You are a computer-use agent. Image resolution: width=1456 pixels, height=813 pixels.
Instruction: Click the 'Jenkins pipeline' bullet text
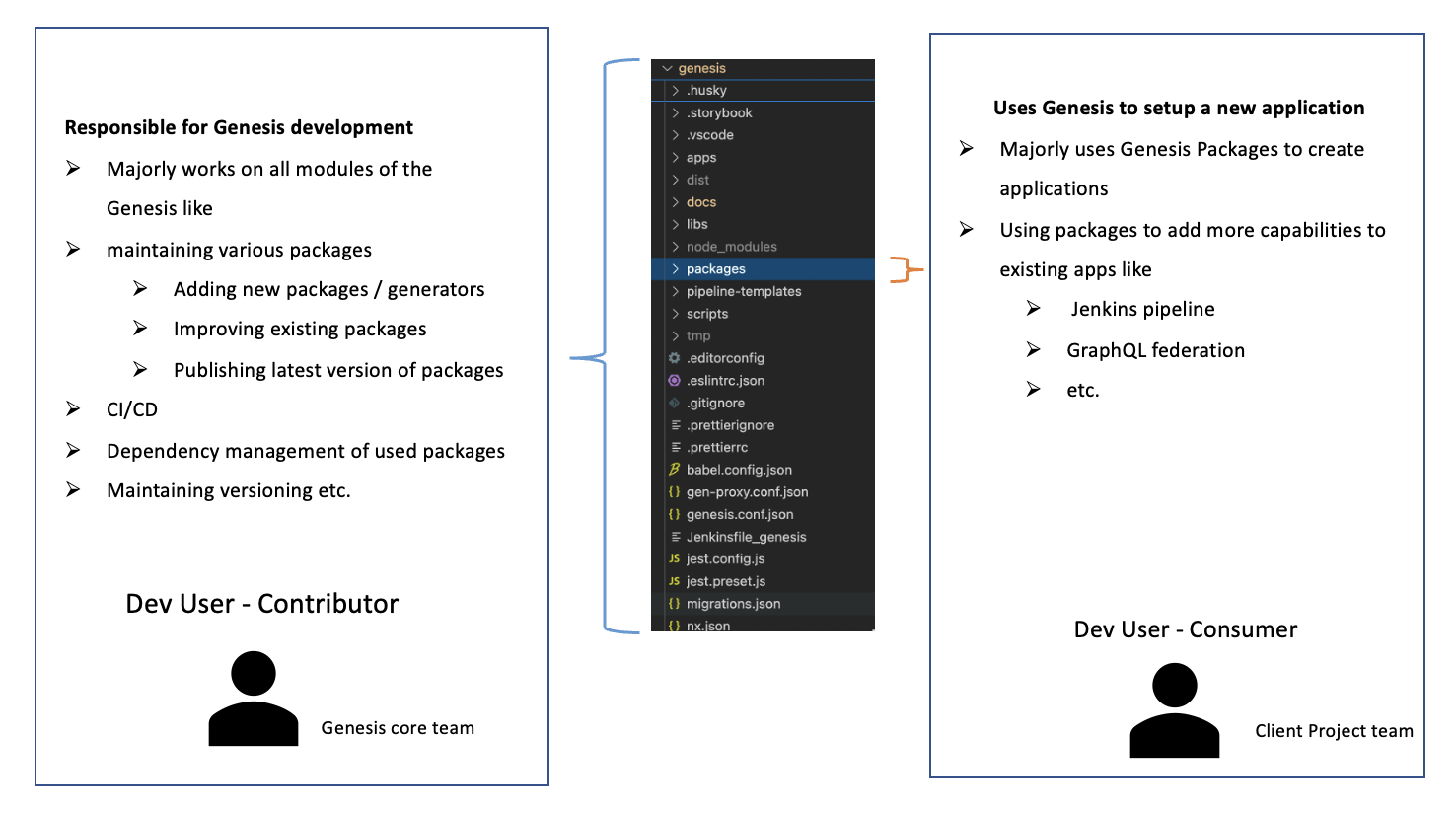pos(1142,309)
